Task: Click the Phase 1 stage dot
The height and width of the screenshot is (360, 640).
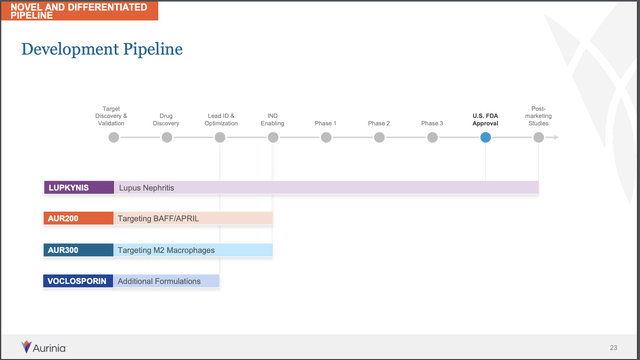Action: pos(326,138)
